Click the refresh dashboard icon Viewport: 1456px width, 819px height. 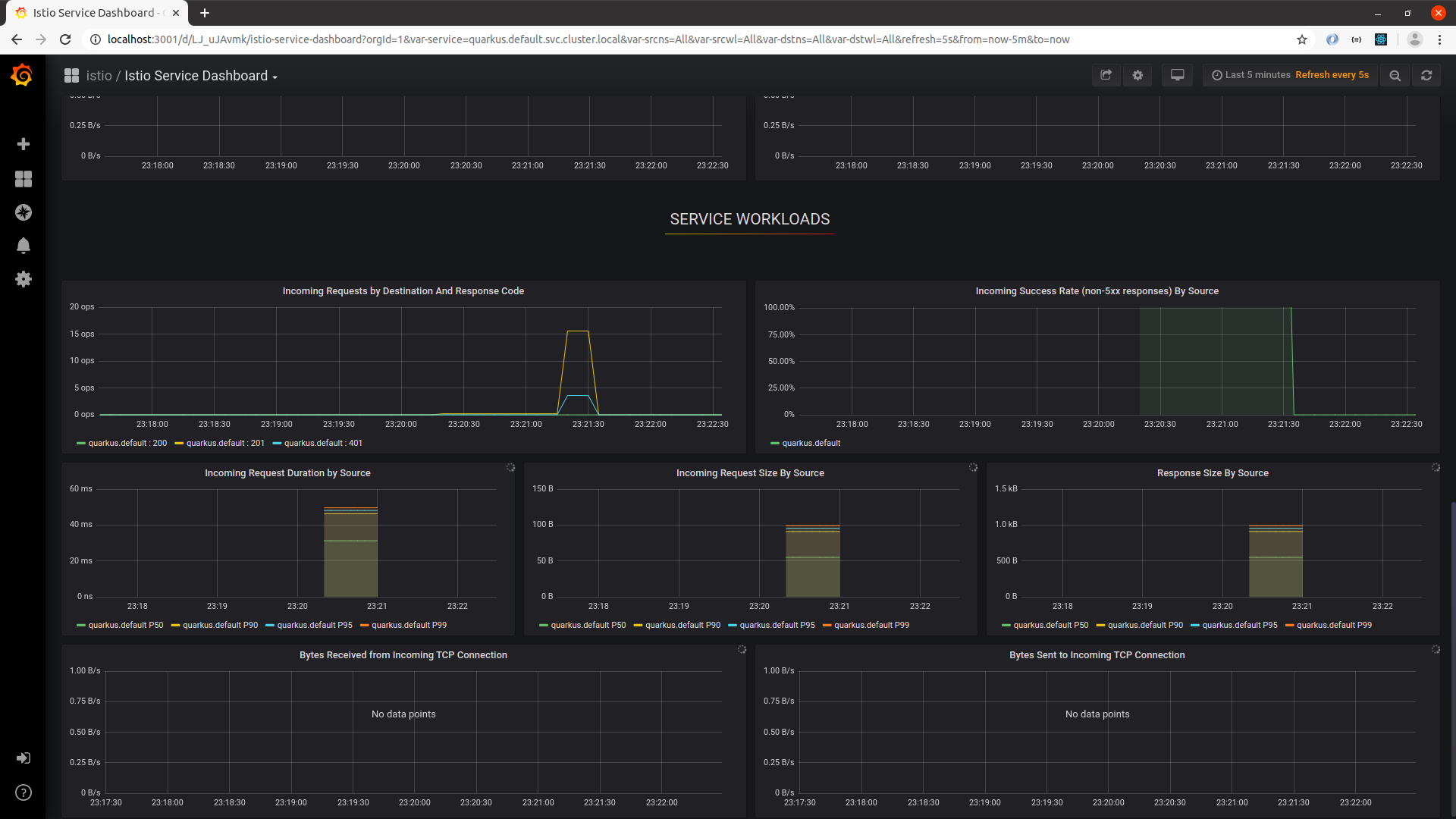tap(1426, 75)
